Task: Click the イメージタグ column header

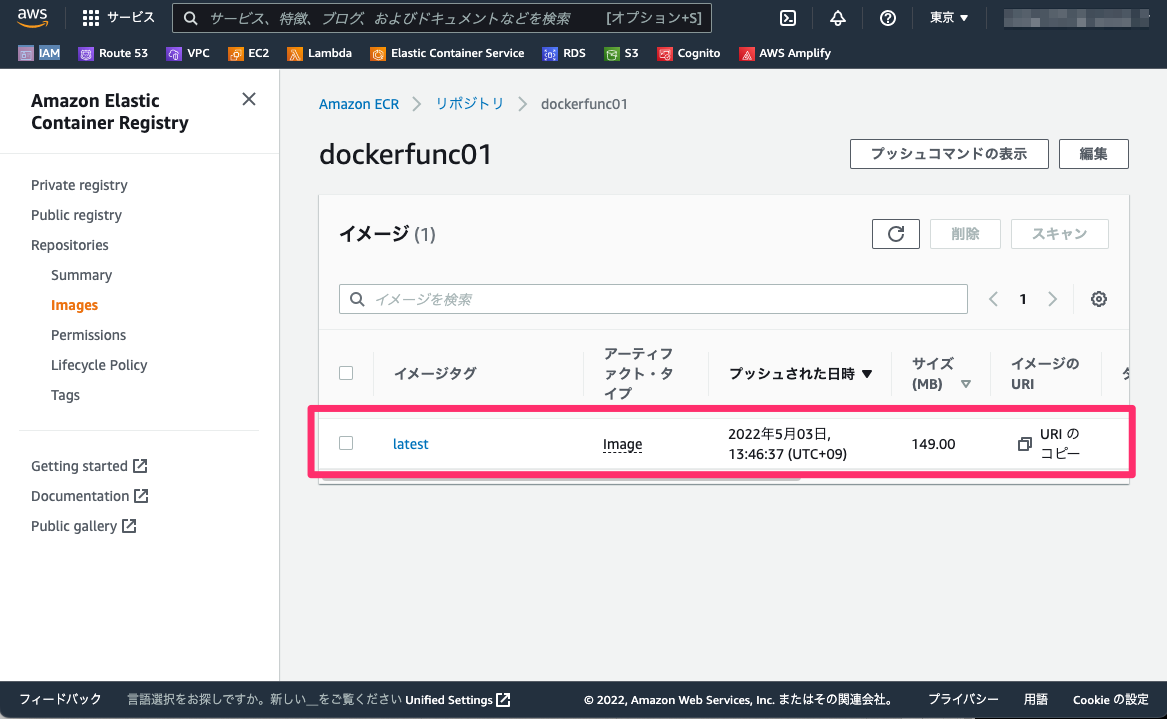Action: coord(435,374)
